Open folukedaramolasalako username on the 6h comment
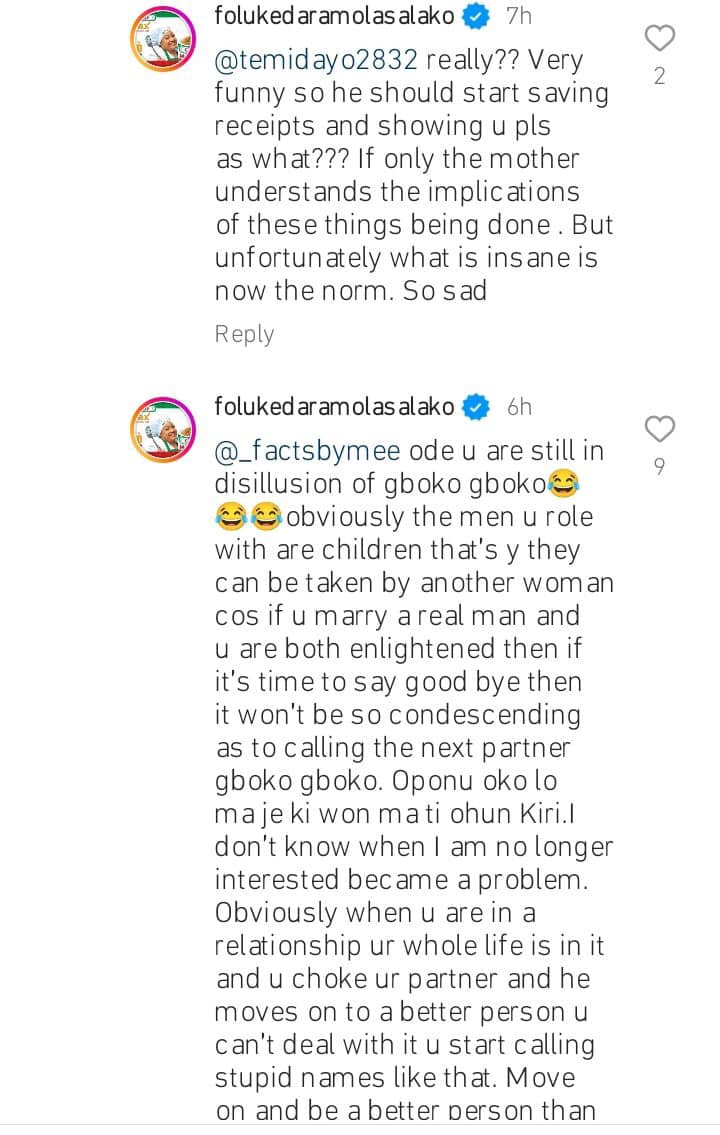 tap(335, 407)
